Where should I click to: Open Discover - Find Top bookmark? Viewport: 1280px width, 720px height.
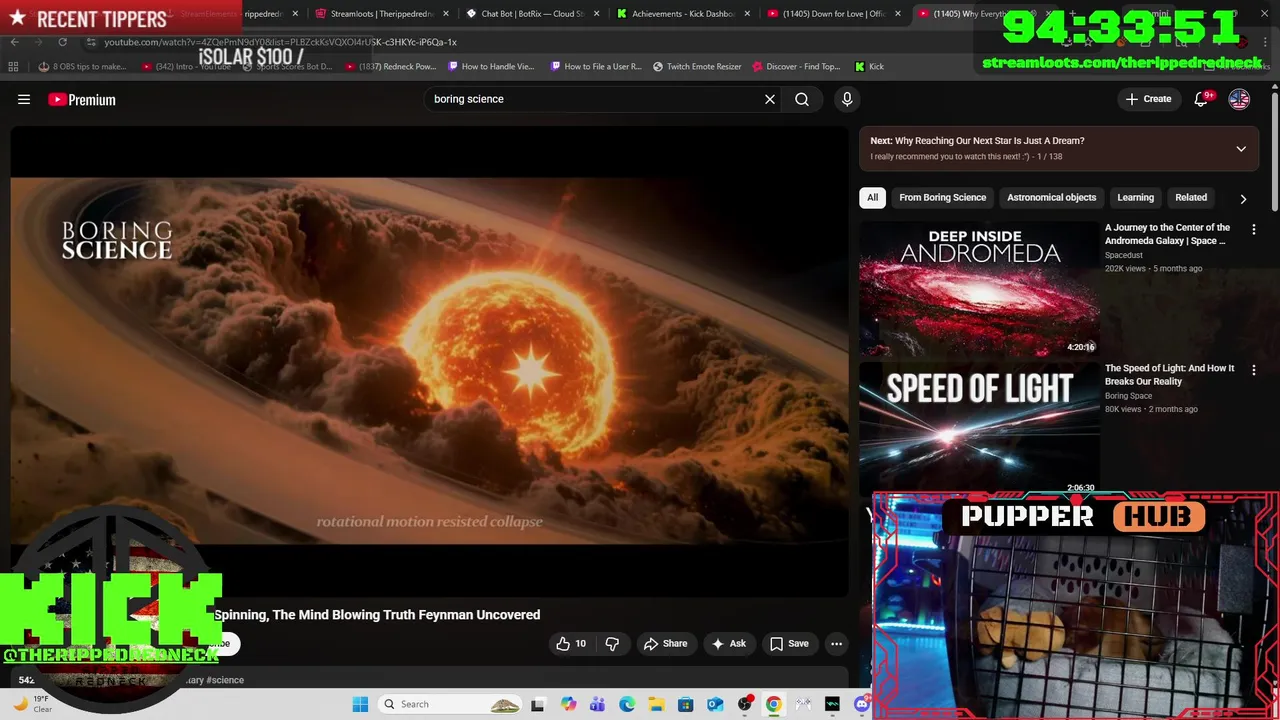click(796, 67)
